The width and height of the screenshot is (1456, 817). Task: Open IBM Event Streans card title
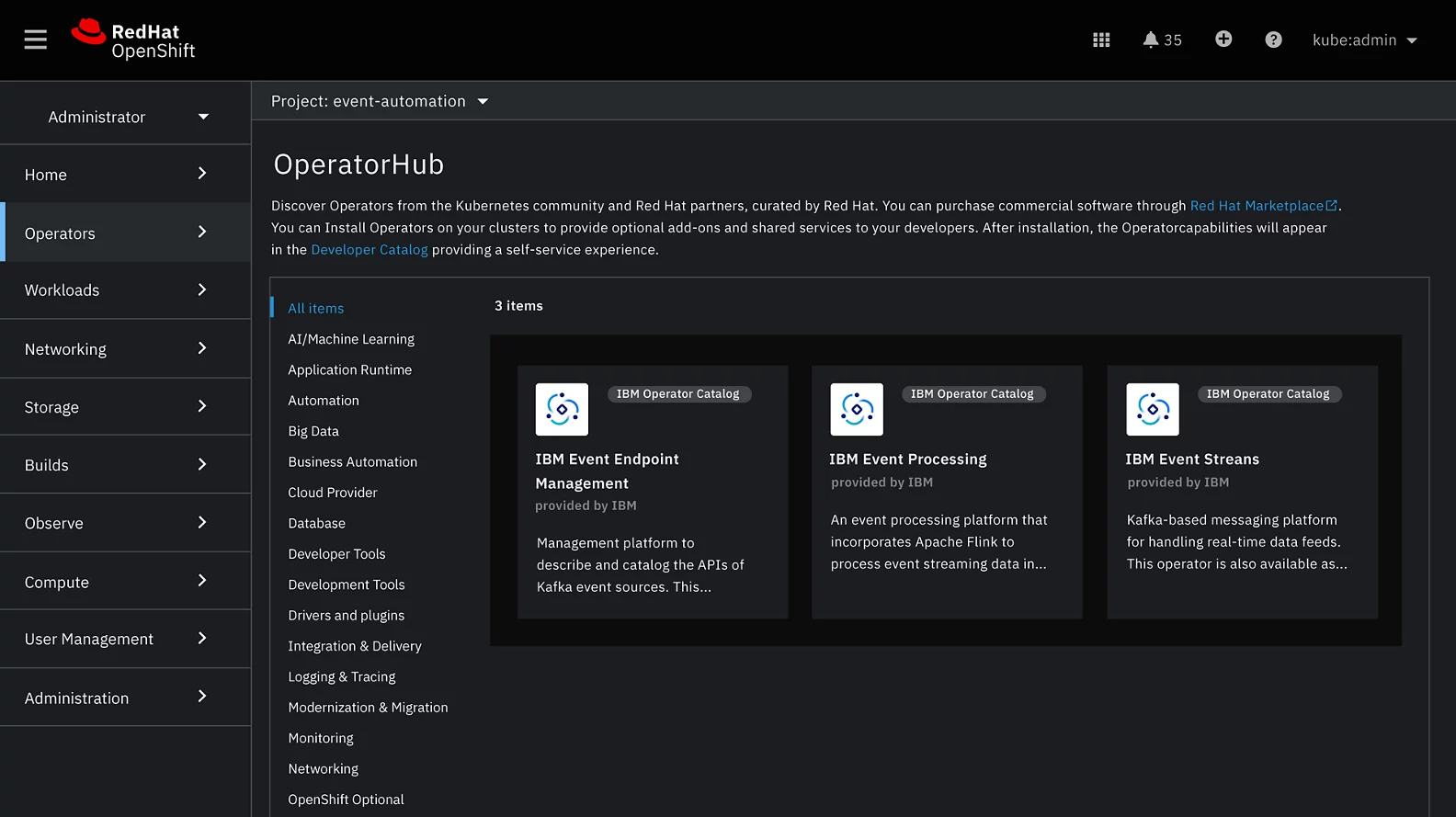pos(1192,460)
